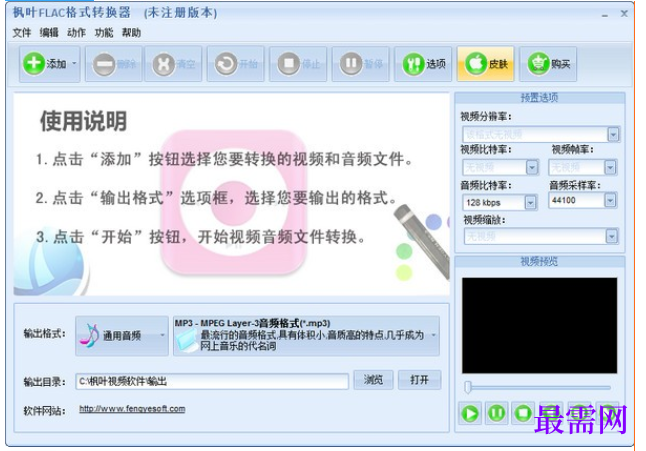Screen dimensions: 646x451
Task: Click the Start (开始) conversion button
Action: [x=236, y=64]
